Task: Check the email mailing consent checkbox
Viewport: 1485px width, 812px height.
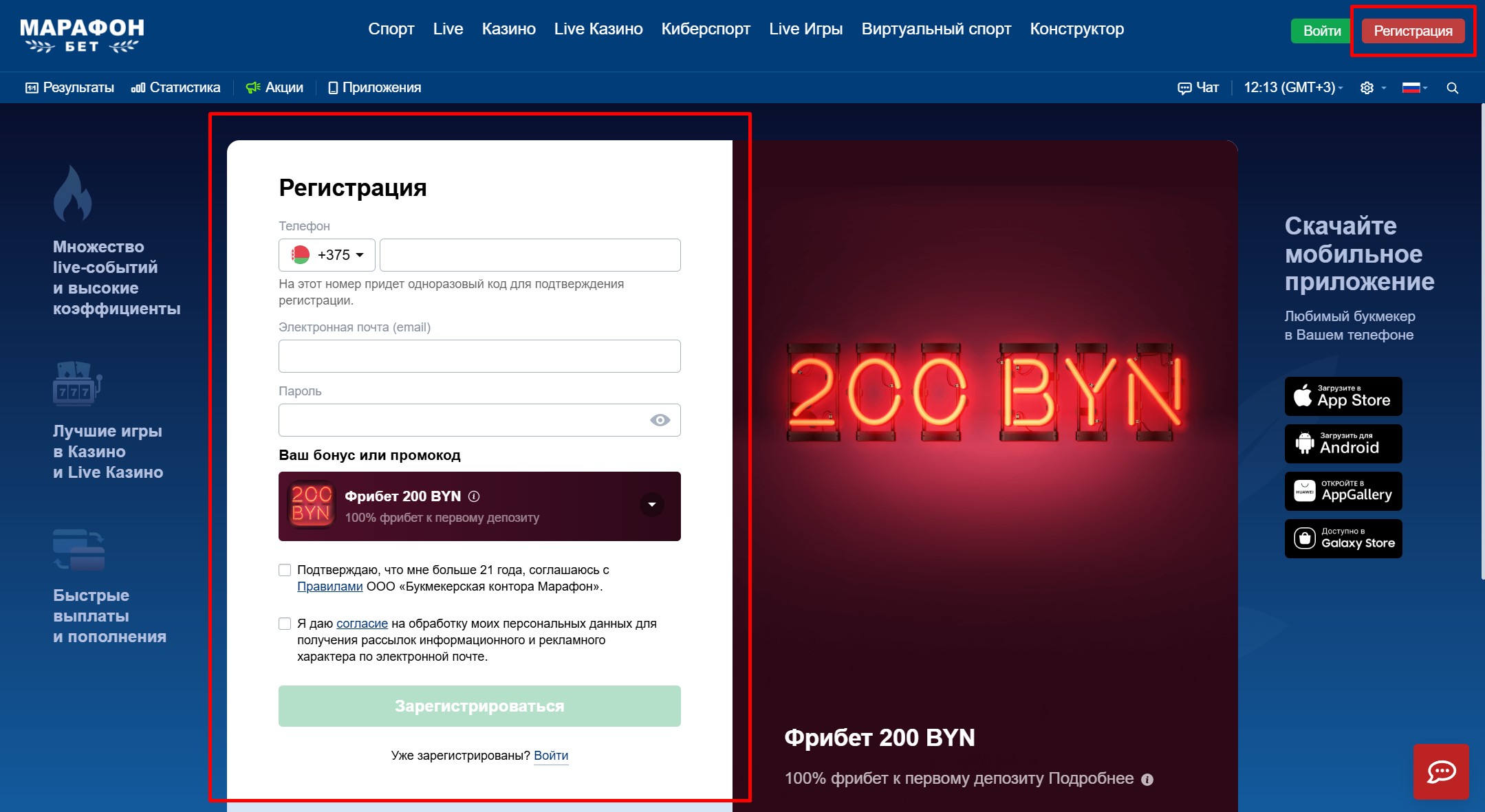Action: (285, 624)
